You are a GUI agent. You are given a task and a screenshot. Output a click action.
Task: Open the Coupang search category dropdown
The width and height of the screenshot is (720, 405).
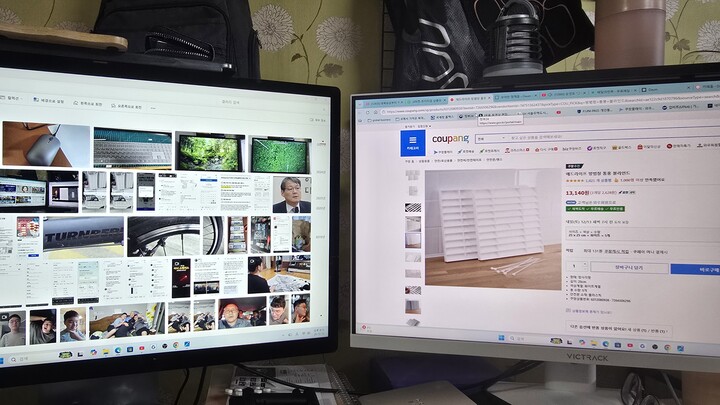tap(491, 138)
